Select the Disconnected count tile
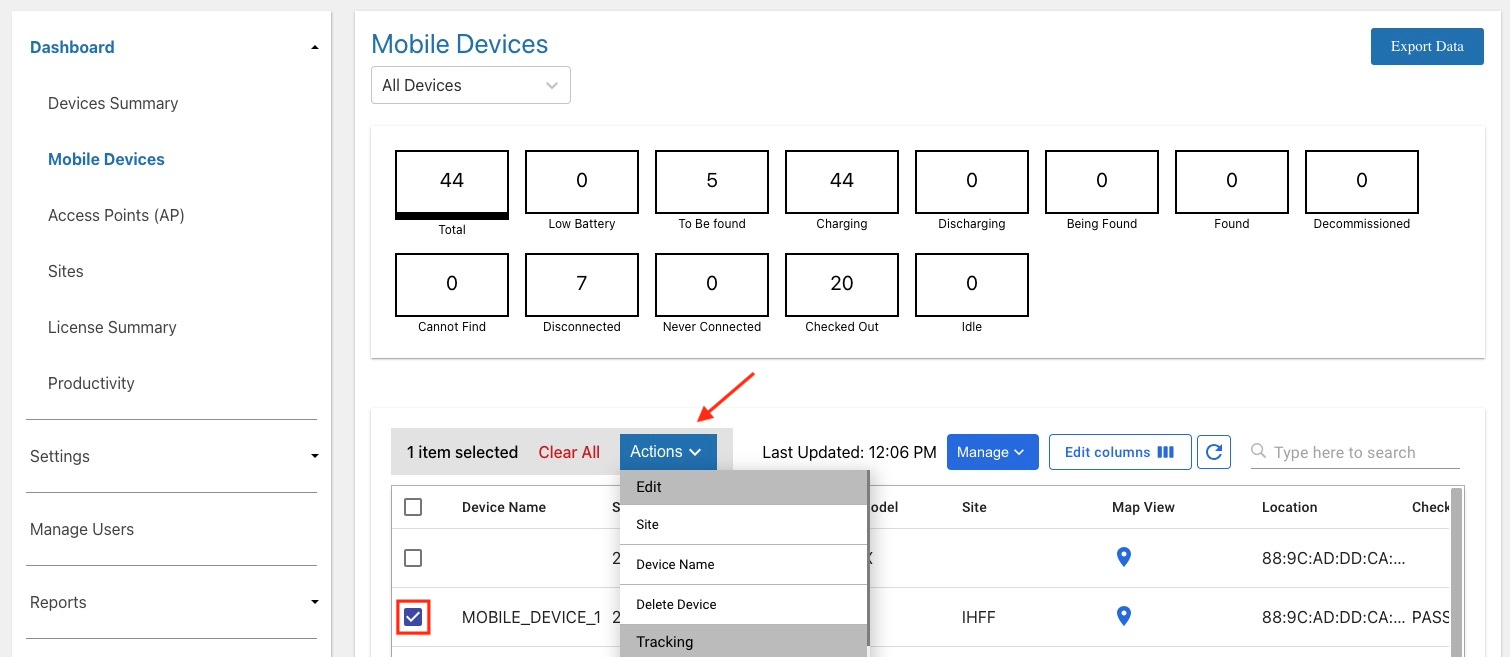 coord(582,284)
